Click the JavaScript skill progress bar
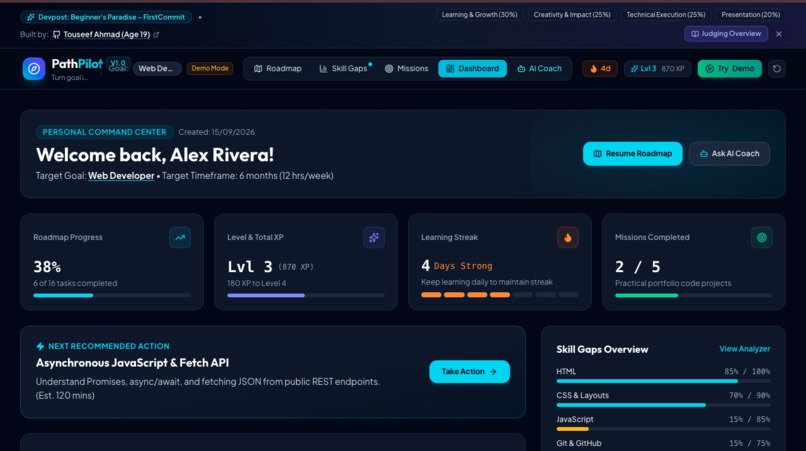Image resolution: width=806 pixels, height=451 pixels. tap(663, 429)
